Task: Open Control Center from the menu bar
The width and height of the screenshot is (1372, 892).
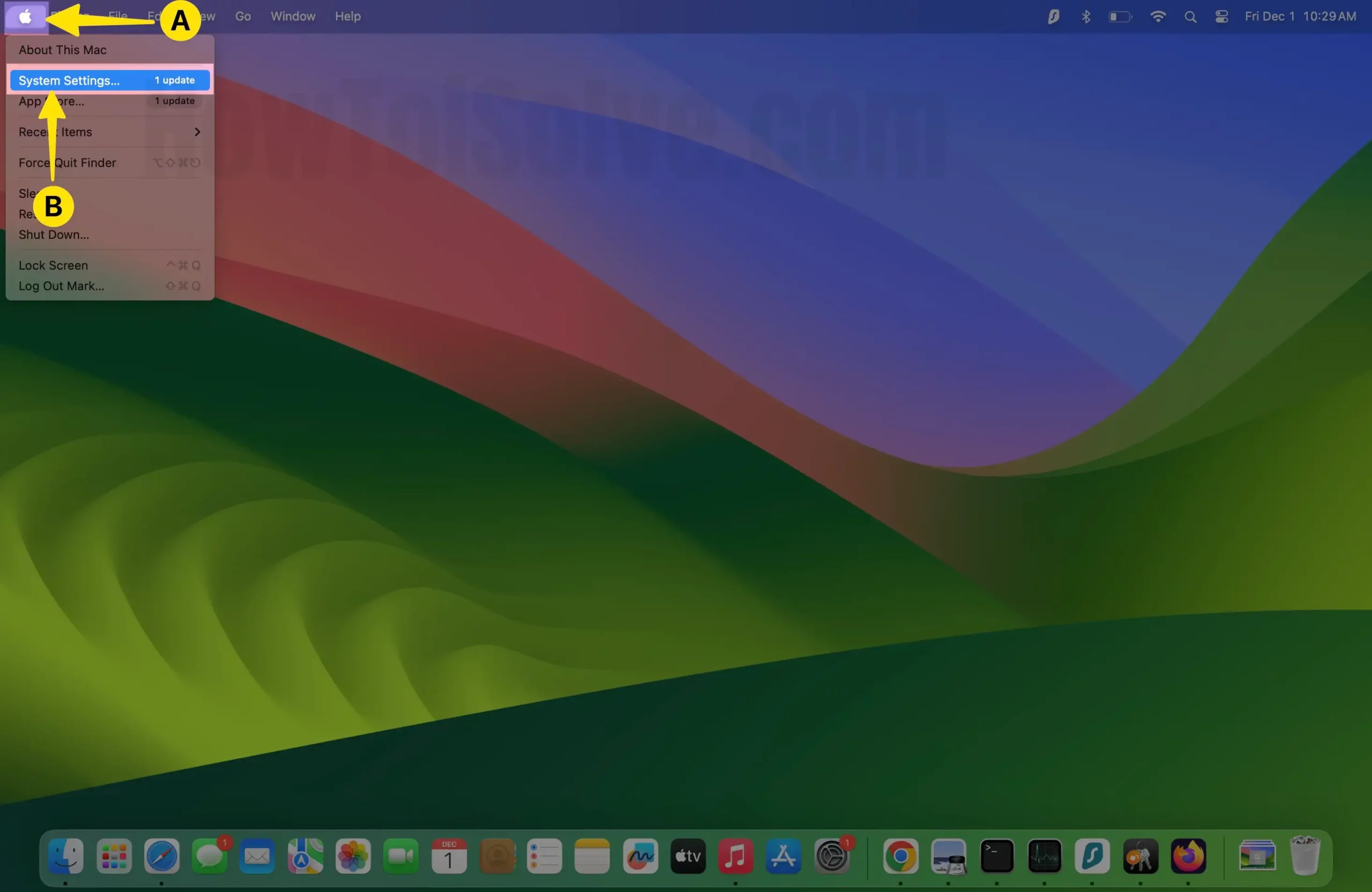Action: (x=1221, y=17)
